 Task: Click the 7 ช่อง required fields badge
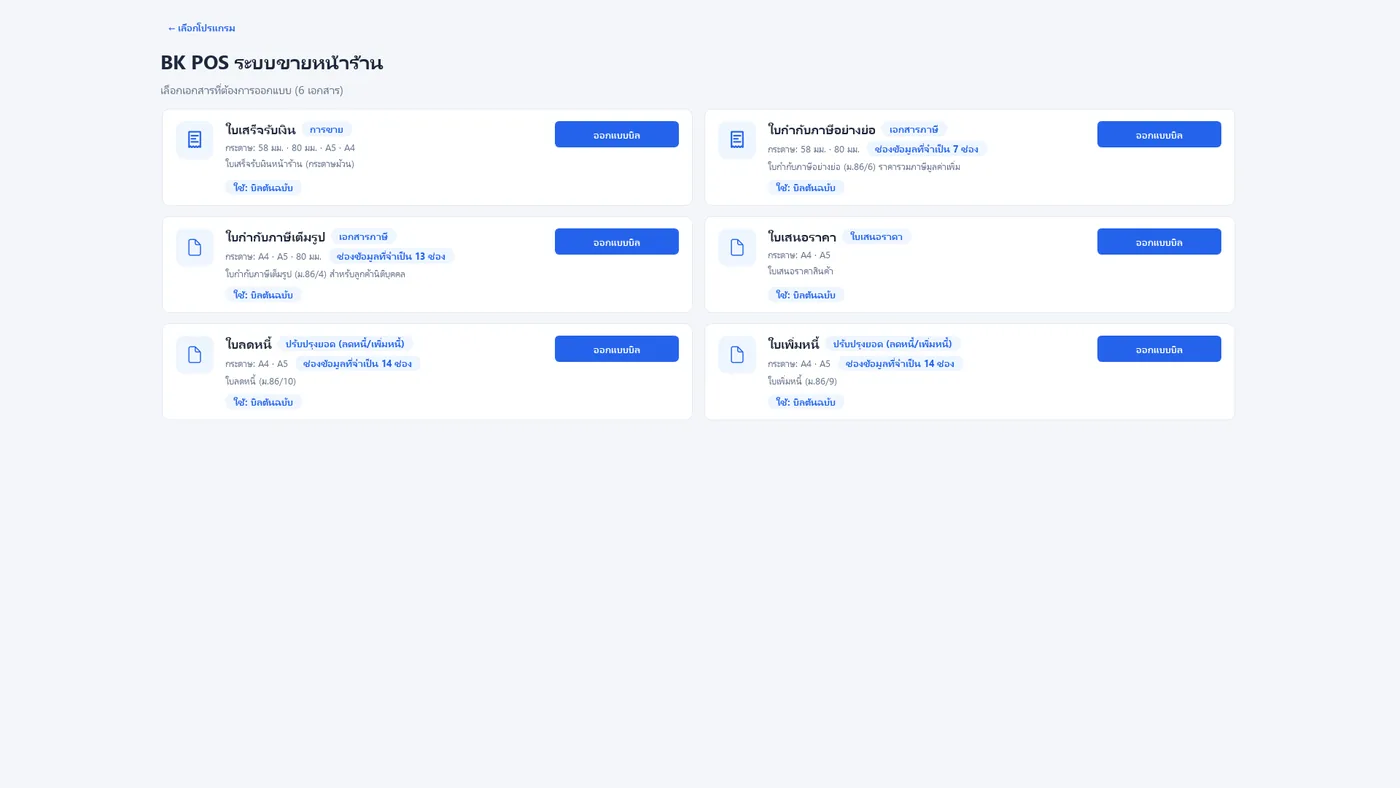[x=926, y=149]
